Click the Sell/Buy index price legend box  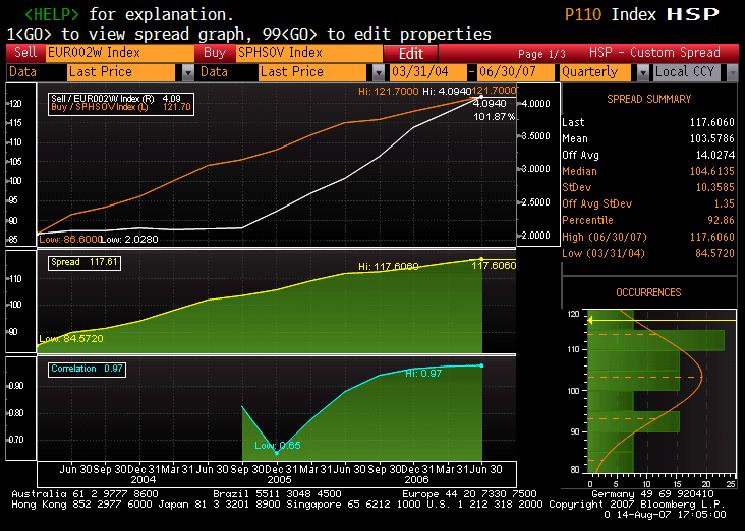121,103
